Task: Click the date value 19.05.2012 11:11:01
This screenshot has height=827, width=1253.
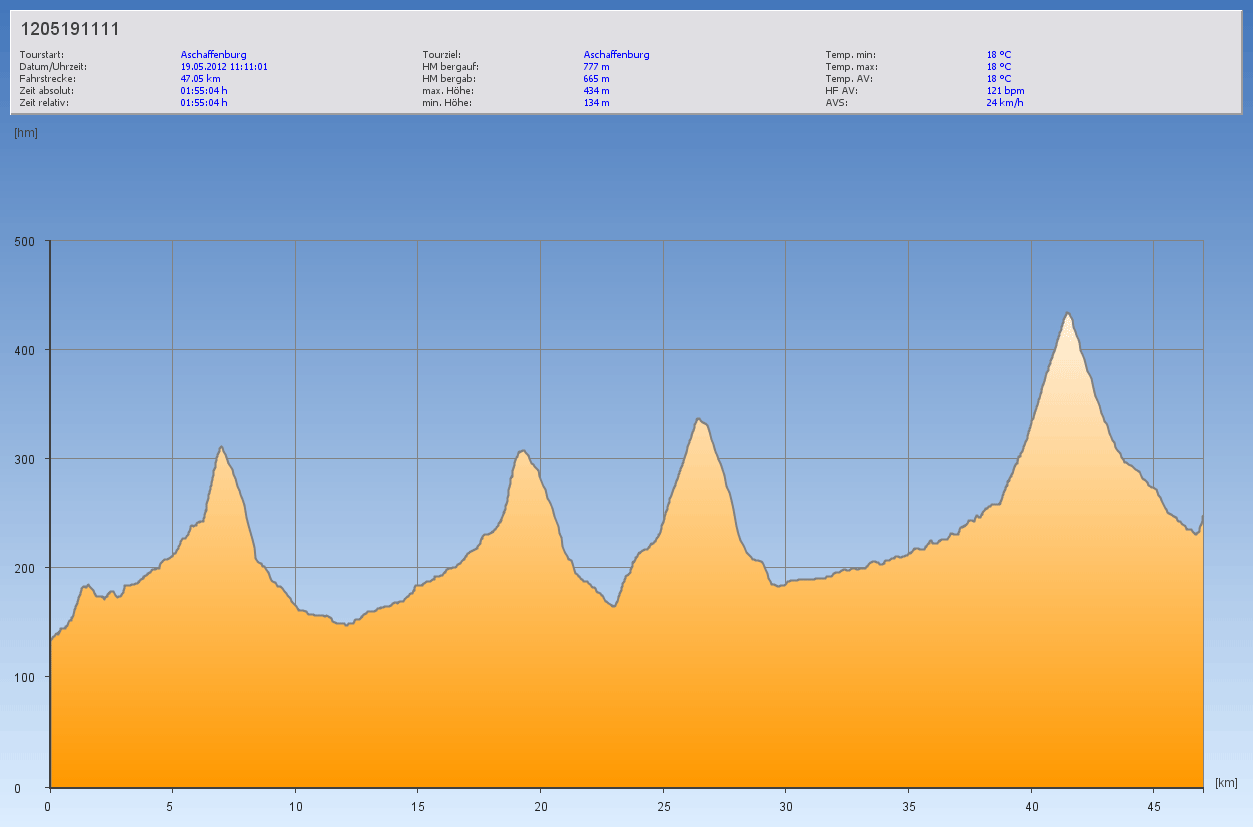Action: click(223, 67)
